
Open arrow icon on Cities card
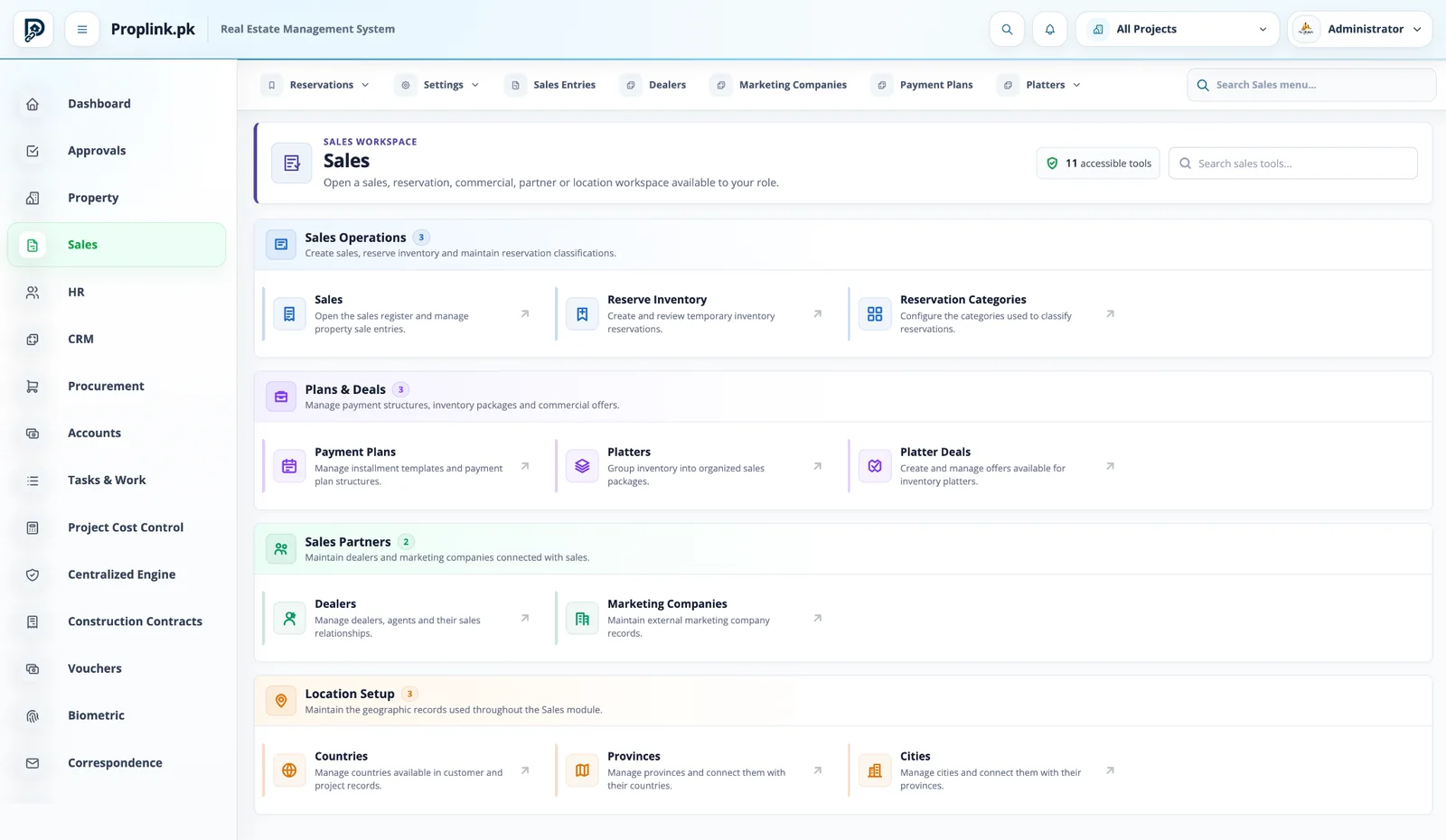pos(1111,770)
